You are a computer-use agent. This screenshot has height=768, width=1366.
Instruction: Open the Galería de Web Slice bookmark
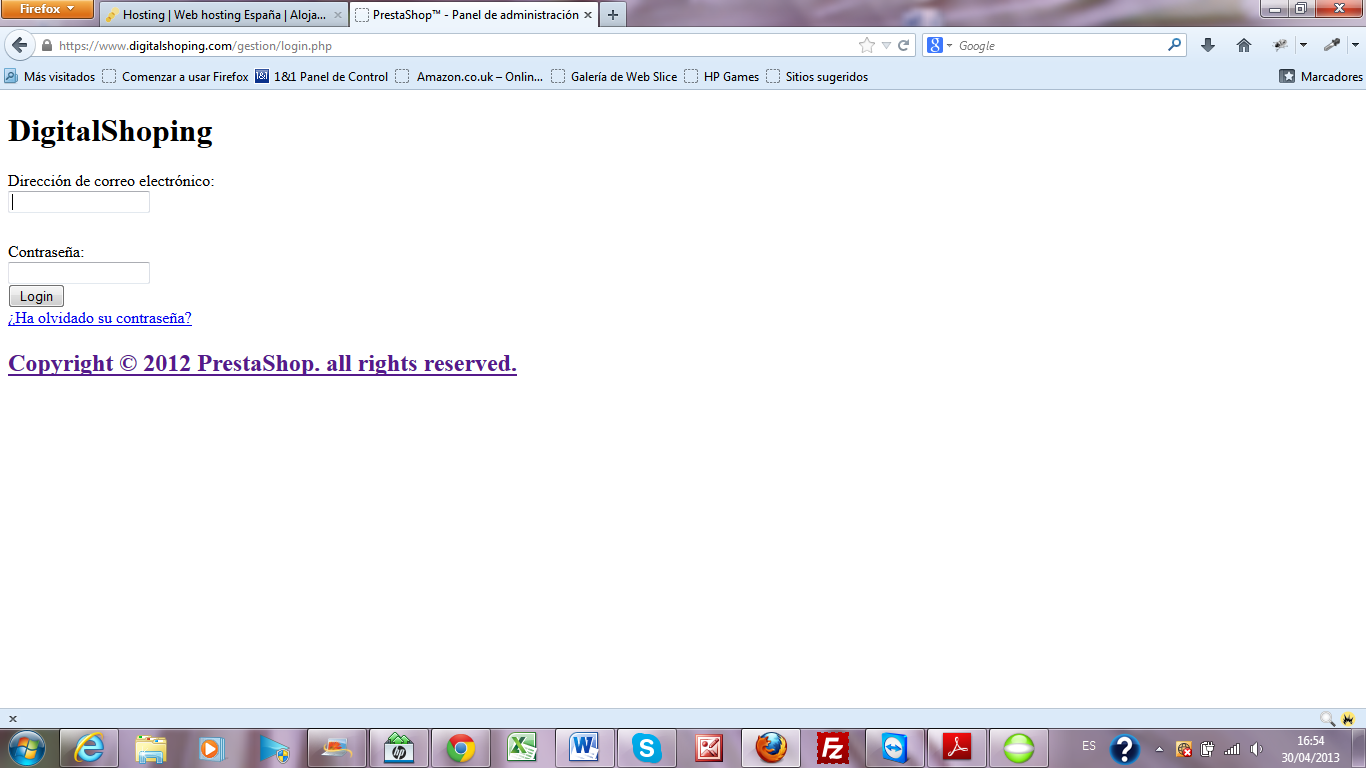[x=614, y=77]
